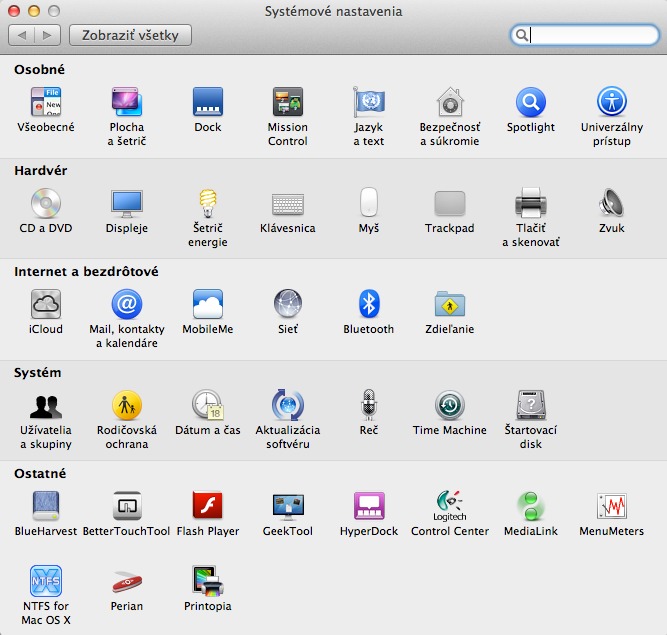Viewport: 667px width, 635px height.
Task: Close the Systémové nastavenia window
Action: [x=14, y=11]
